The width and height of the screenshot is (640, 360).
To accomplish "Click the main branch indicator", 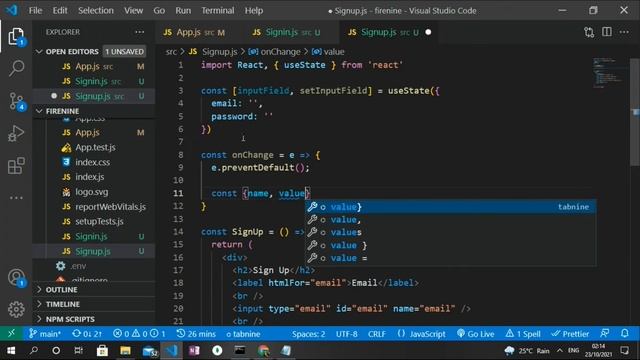I will click(x=45, y=333).
